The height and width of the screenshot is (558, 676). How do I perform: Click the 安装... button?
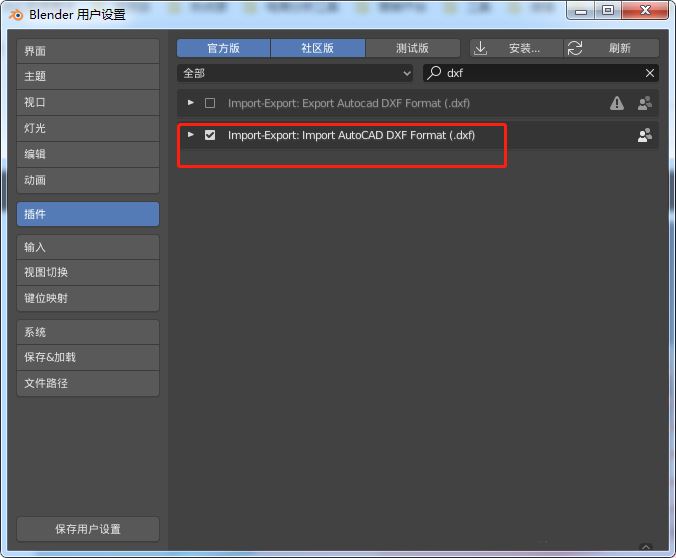[516, 48]
